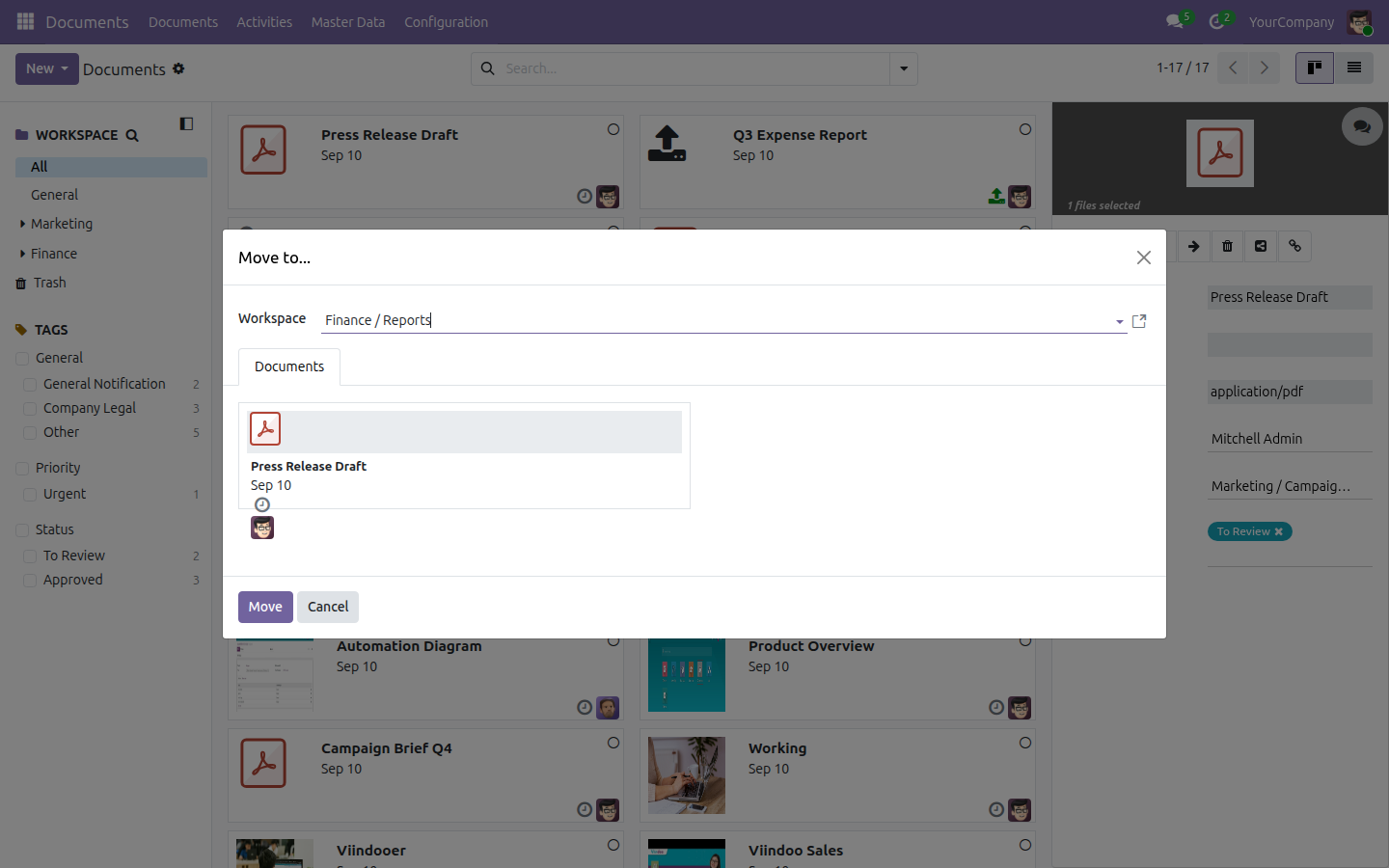Toggle the Approved tag checkbox
Image resolution: width=1389 pixels, height=868 pixels.
click(30, 581)
